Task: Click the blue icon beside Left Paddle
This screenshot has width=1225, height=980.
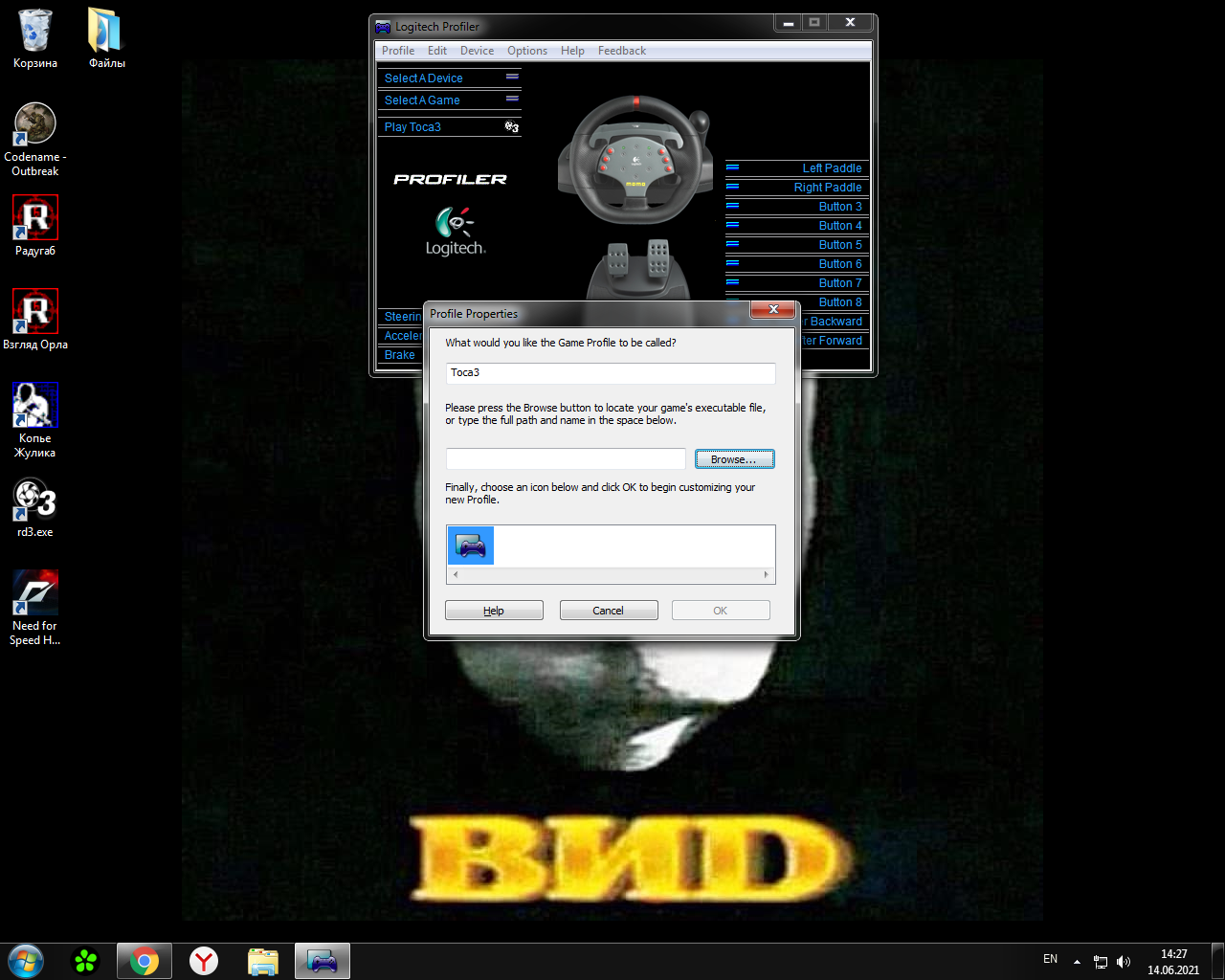Action: coord(732,167)
